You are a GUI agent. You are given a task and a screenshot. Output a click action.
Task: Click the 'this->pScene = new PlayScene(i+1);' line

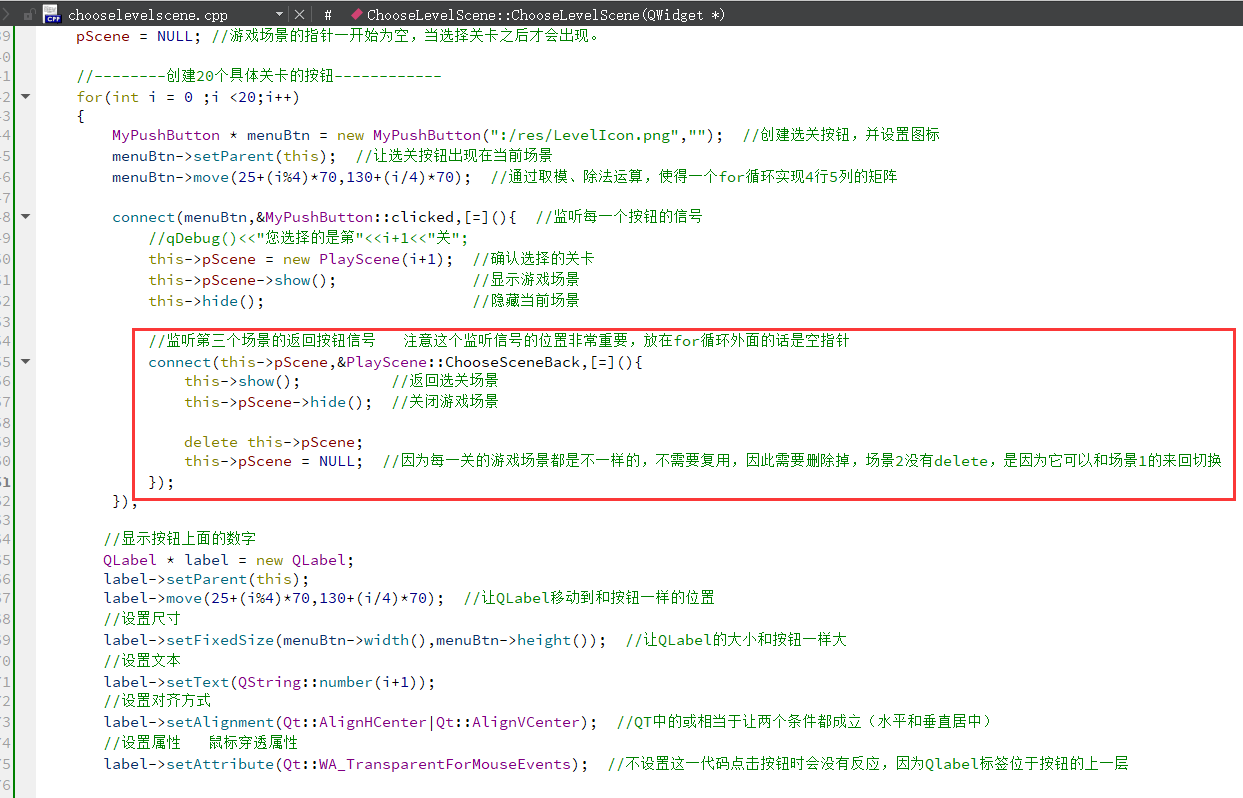371,259
